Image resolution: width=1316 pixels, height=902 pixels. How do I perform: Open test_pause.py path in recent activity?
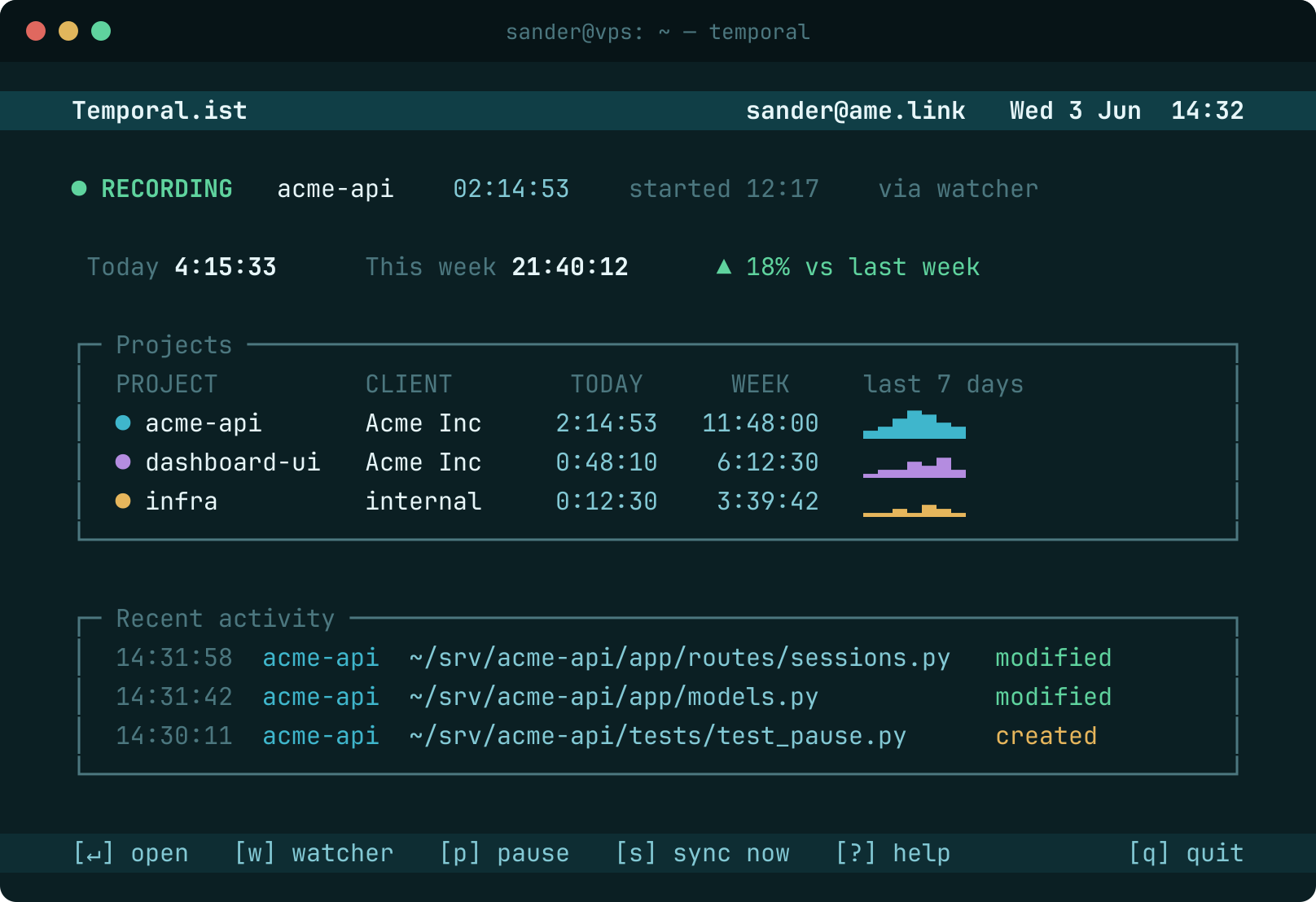tap(658, 736)
